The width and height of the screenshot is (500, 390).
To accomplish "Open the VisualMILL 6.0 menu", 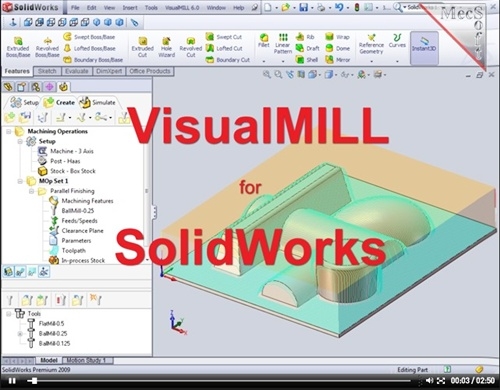I will click(182, 7).
